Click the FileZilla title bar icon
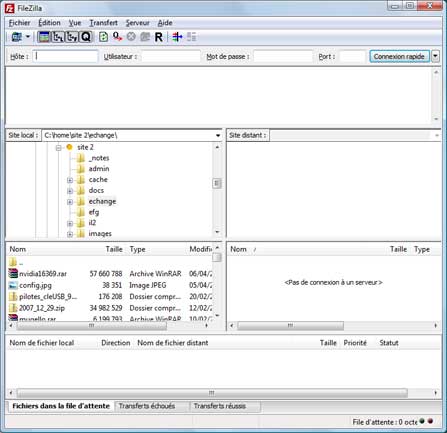Viewport: 447px width, 433px height. pos(10,8)
